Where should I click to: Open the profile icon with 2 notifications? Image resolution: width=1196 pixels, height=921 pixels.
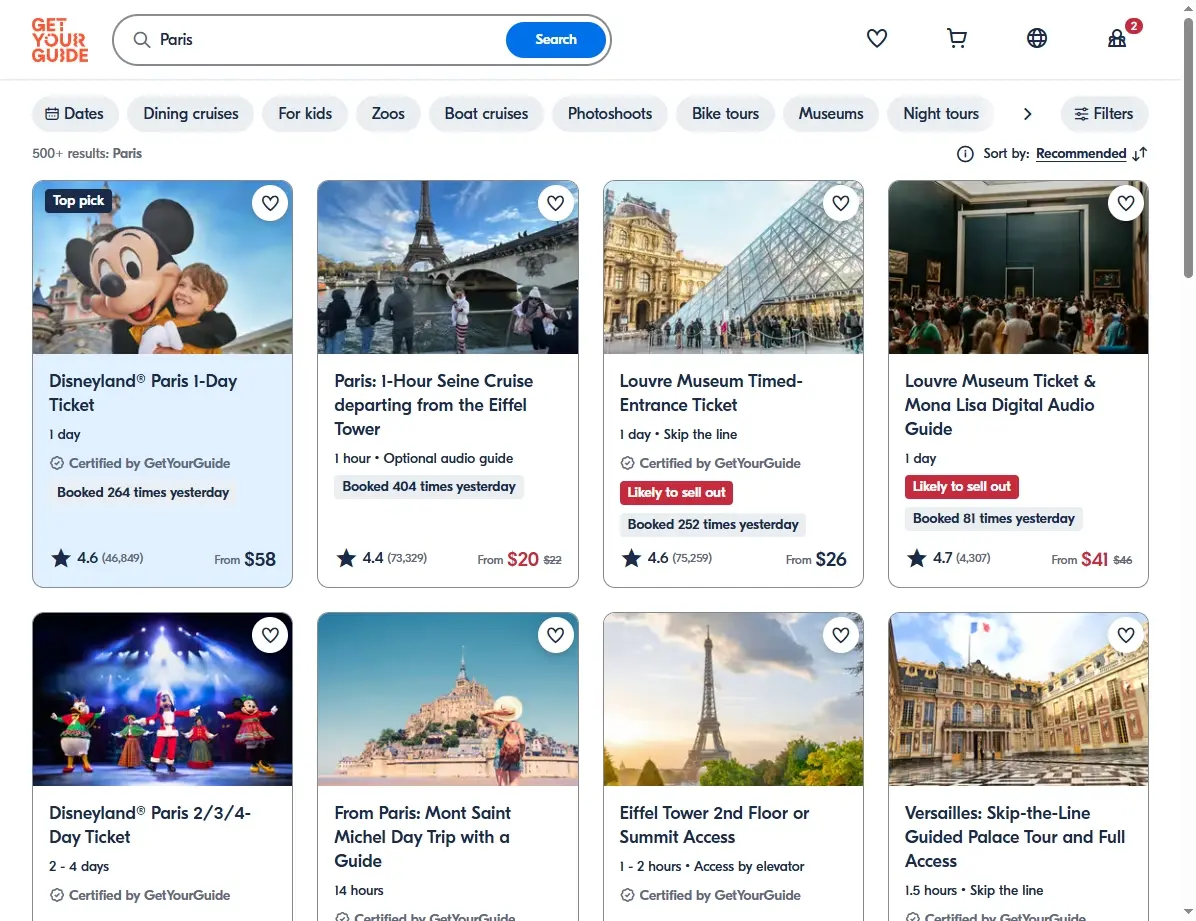click(x=1117, y=38)
